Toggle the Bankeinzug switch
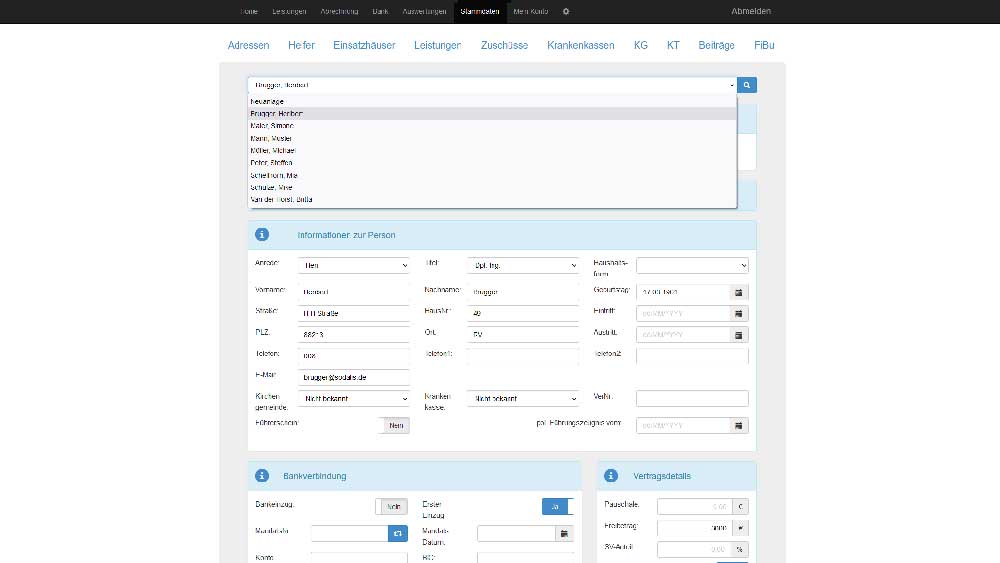1000x563 pixels. pos(392,506)
